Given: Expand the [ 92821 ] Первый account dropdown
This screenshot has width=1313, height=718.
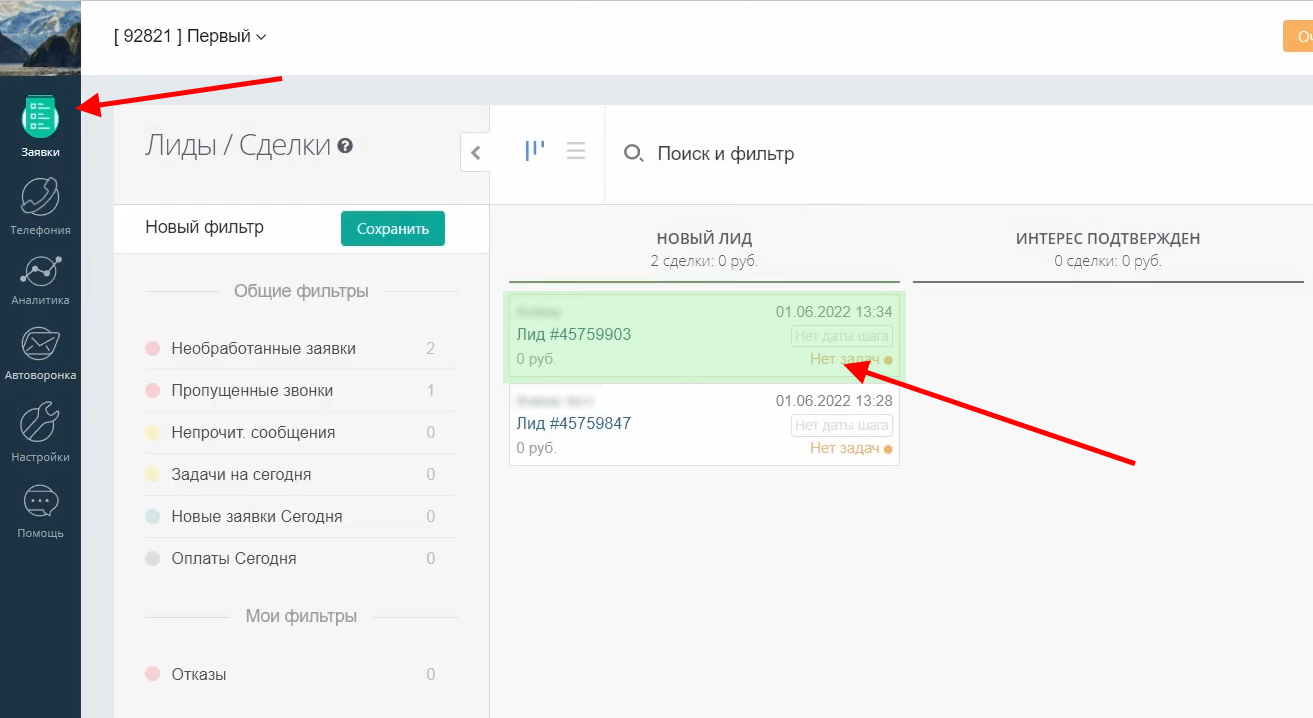Looking at the screenshot, I should pos(190,37).
